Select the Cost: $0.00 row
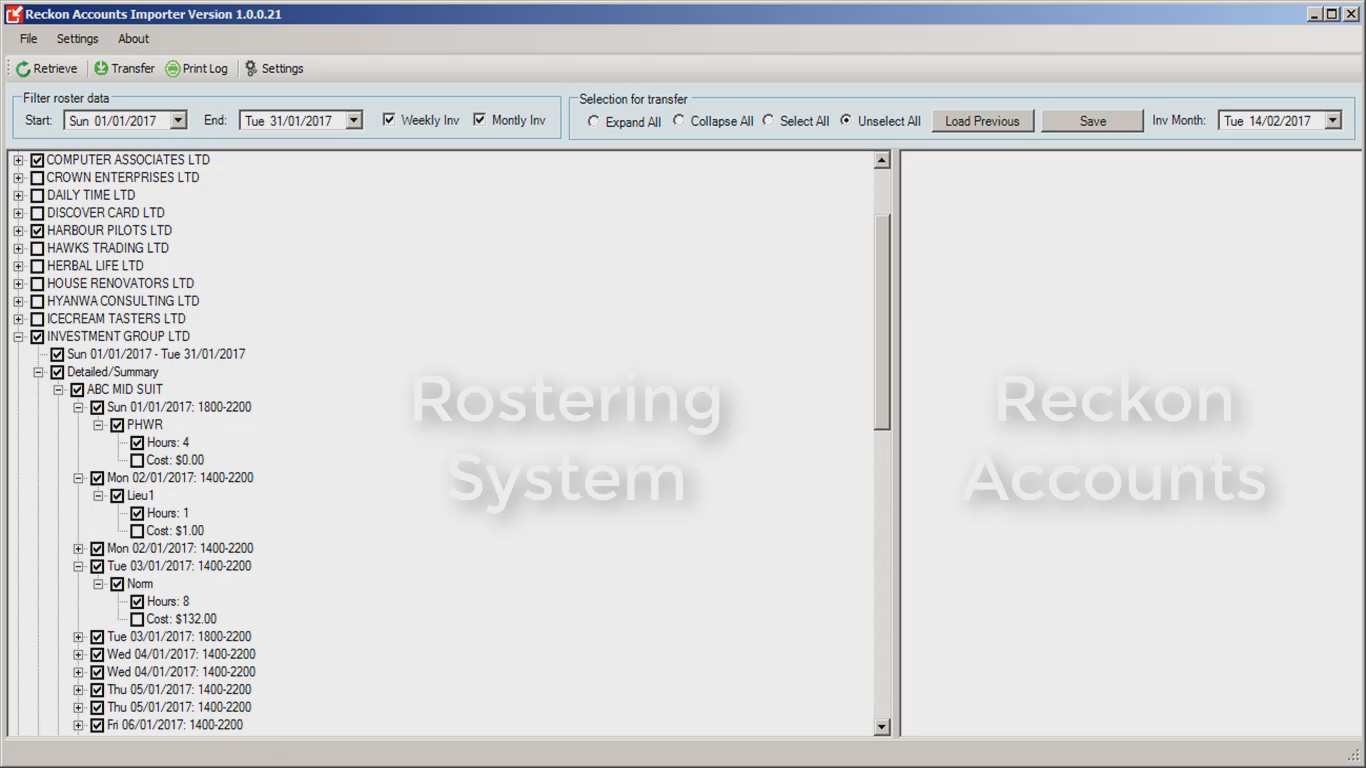 tap(175, 461)
